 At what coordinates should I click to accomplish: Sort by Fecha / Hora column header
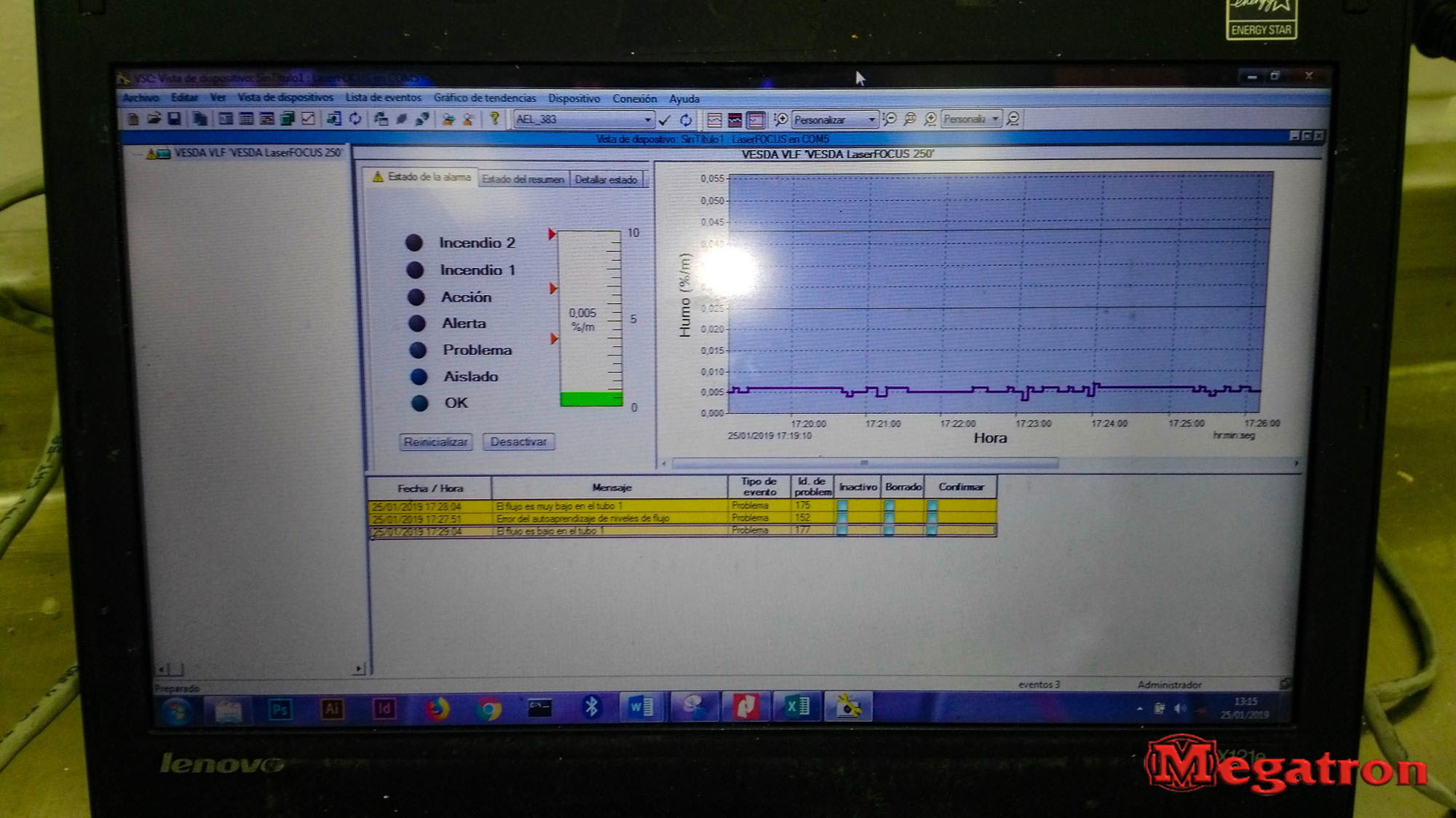coord(430,488)
